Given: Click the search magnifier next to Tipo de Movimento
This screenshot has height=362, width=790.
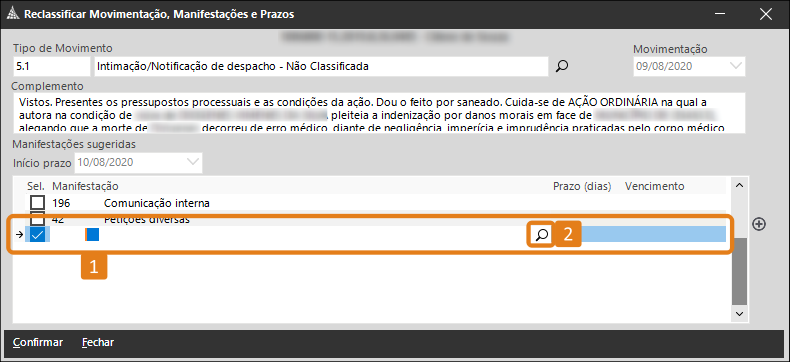Looking at the screenshot, I should click(x=562, y=66).
